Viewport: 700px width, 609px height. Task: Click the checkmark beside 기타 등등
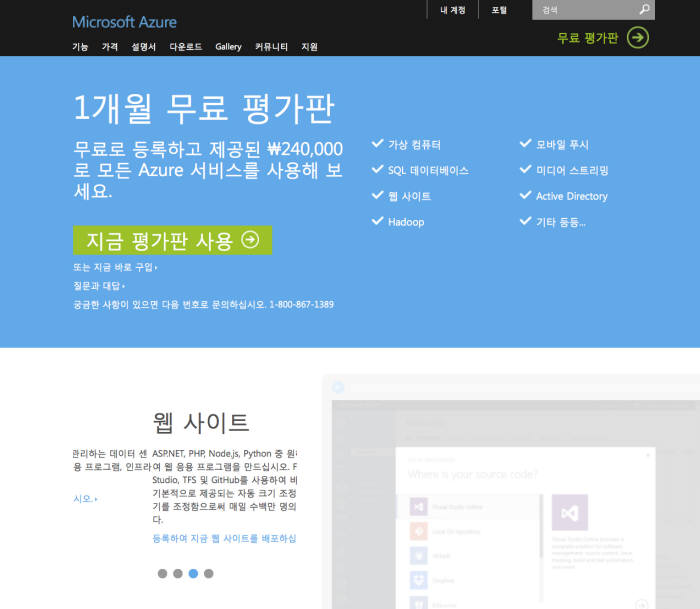point(526,221)
